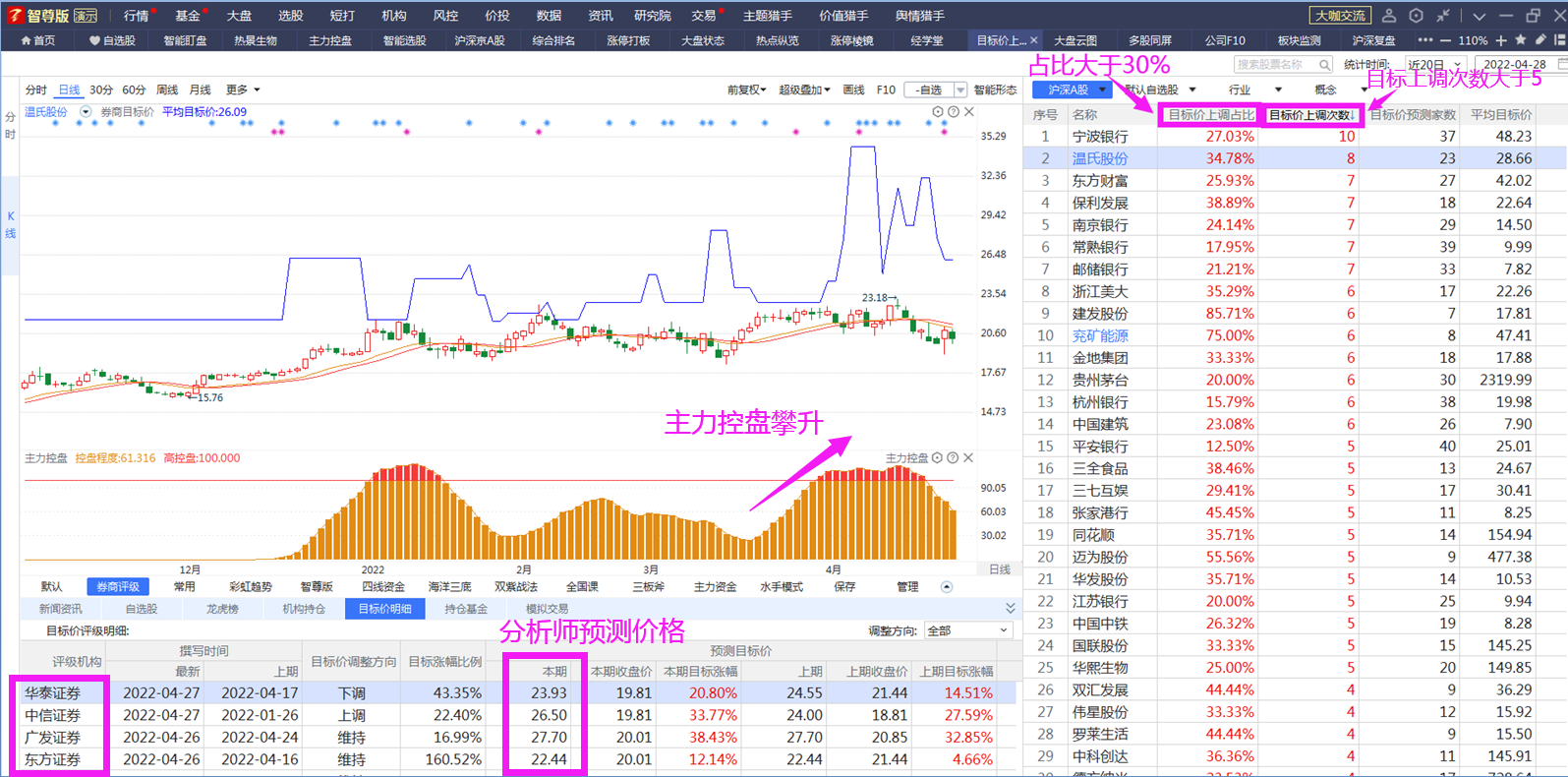The width and height of the screenshot is (1568, 777).
Task: Select the 彩虹趋势 template
Action: (x=250, y=587)
